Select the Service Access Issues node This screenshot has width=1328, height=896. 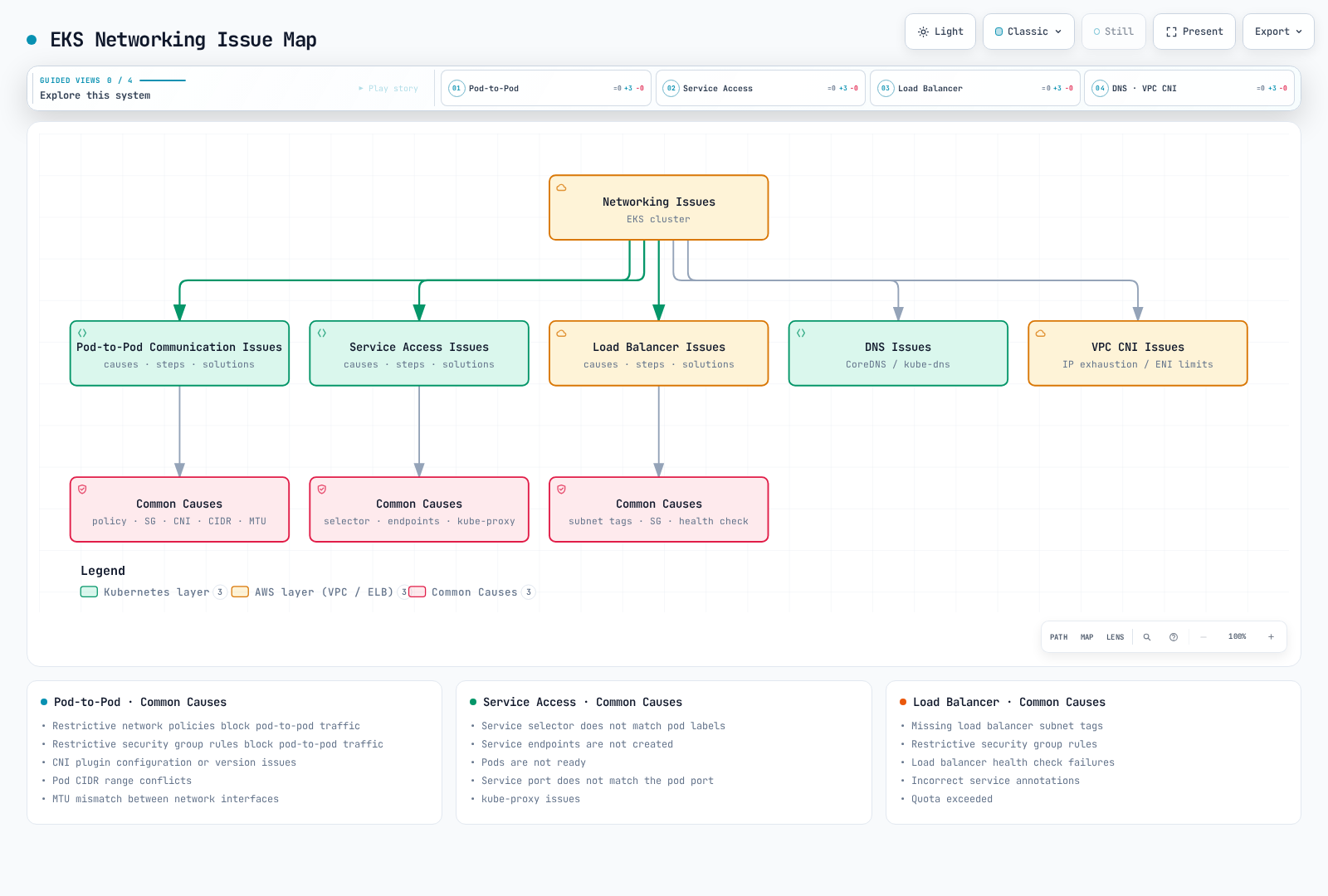[x=419, y=353]
